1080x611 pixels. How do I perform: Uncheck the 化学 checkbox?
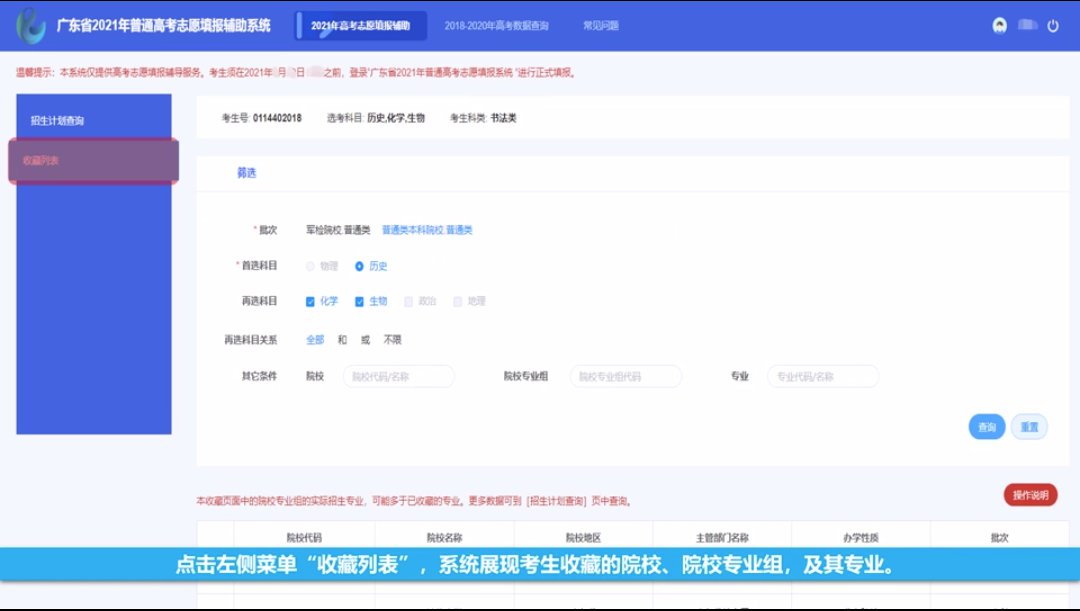tap(311, 301)
